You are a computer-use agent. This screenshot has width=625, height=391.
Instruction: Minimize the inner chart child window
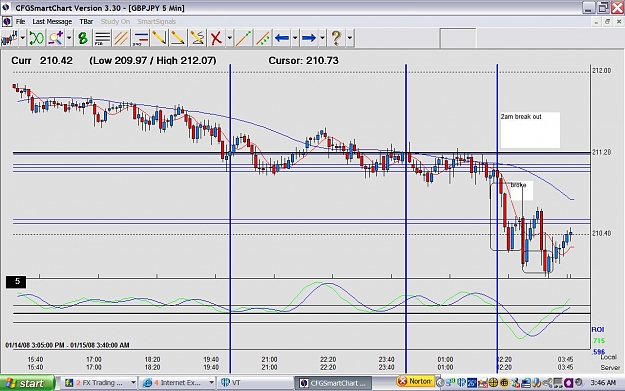596,22
